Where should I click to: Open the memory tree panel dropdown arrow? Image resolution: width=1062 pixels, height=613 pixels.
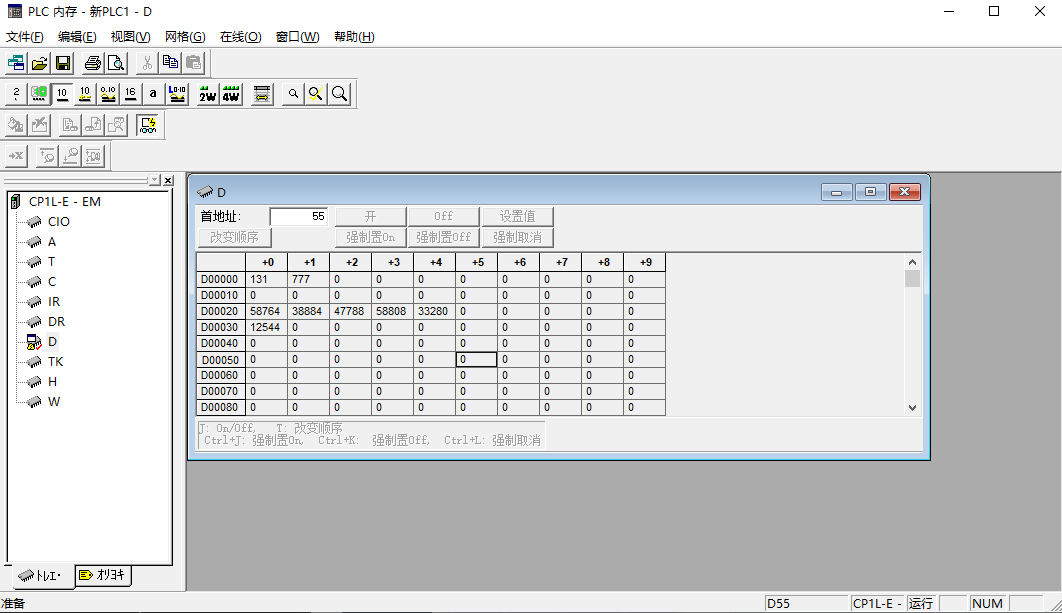pyautogui.click(x=155, y=180)
